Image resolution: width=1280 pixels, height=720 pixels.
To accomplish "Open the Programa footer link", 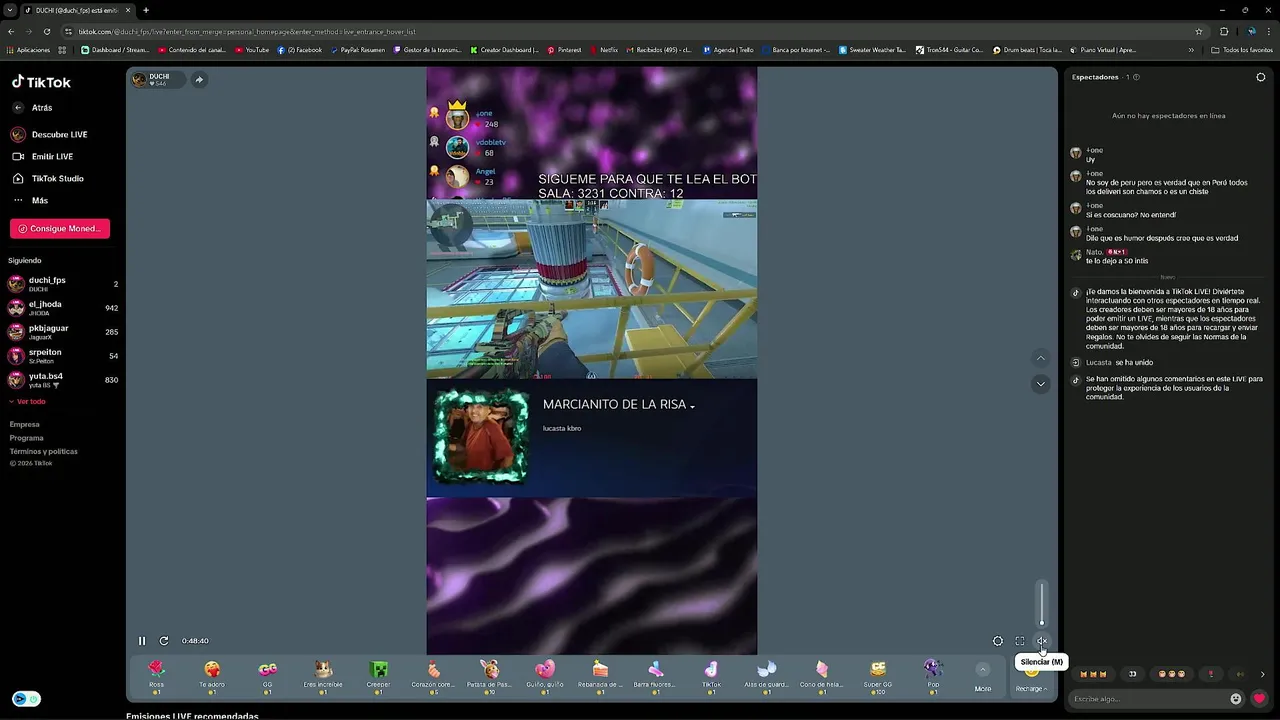I will click(x=27, y=438).
